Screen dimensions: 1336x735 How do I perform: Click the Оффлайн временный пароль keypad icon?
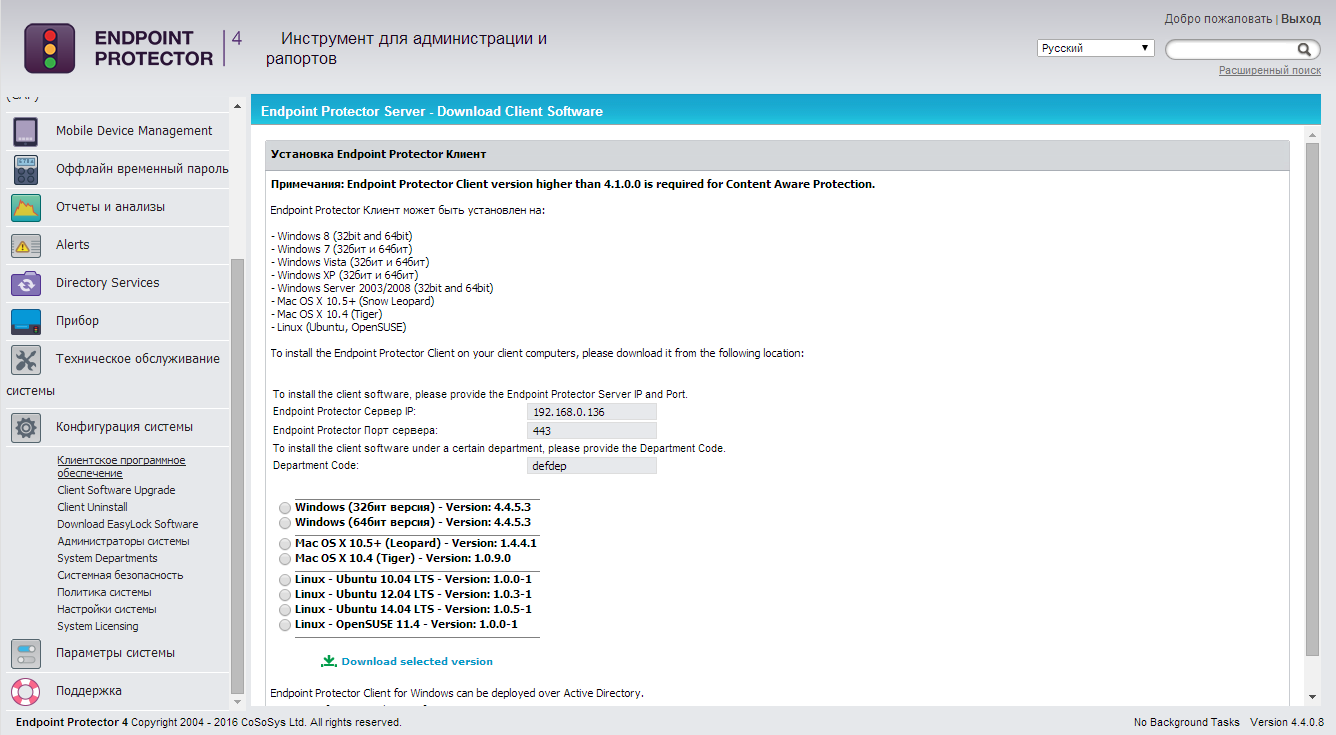click(26, 169)
